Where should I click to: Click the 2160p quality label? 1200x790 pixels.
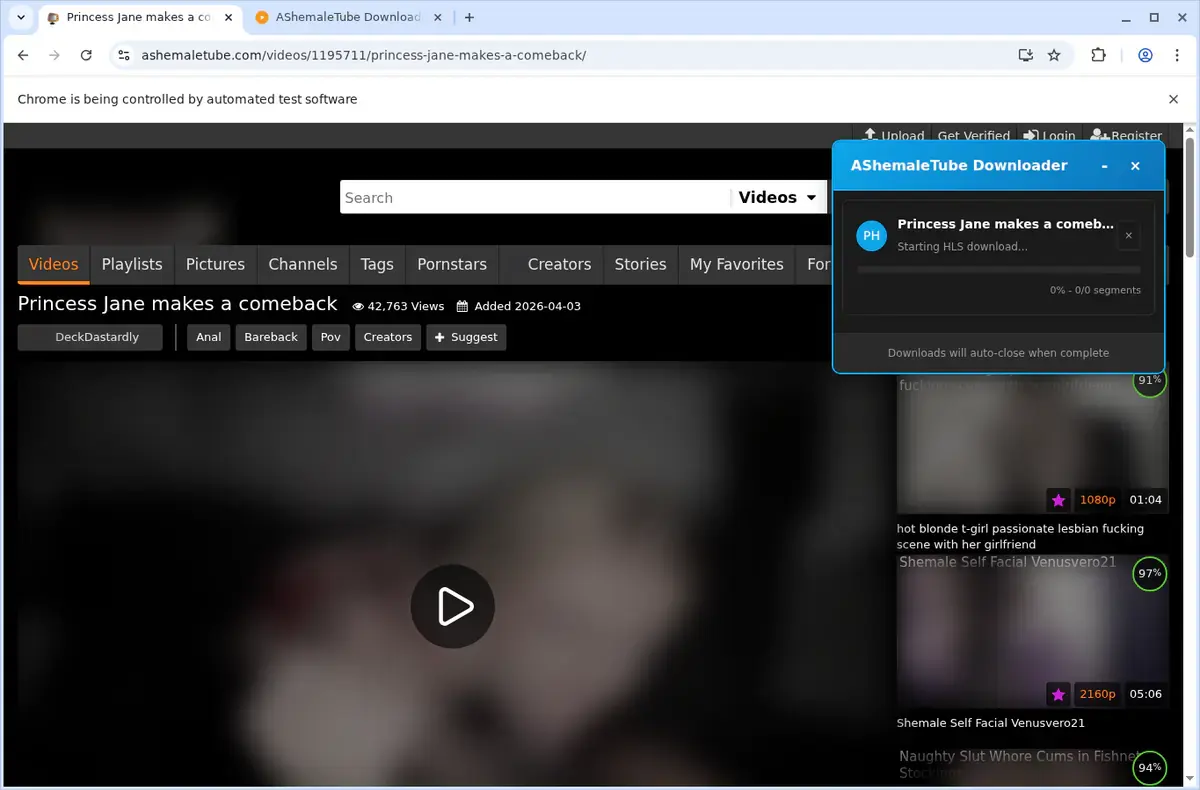coord(1097,694)
